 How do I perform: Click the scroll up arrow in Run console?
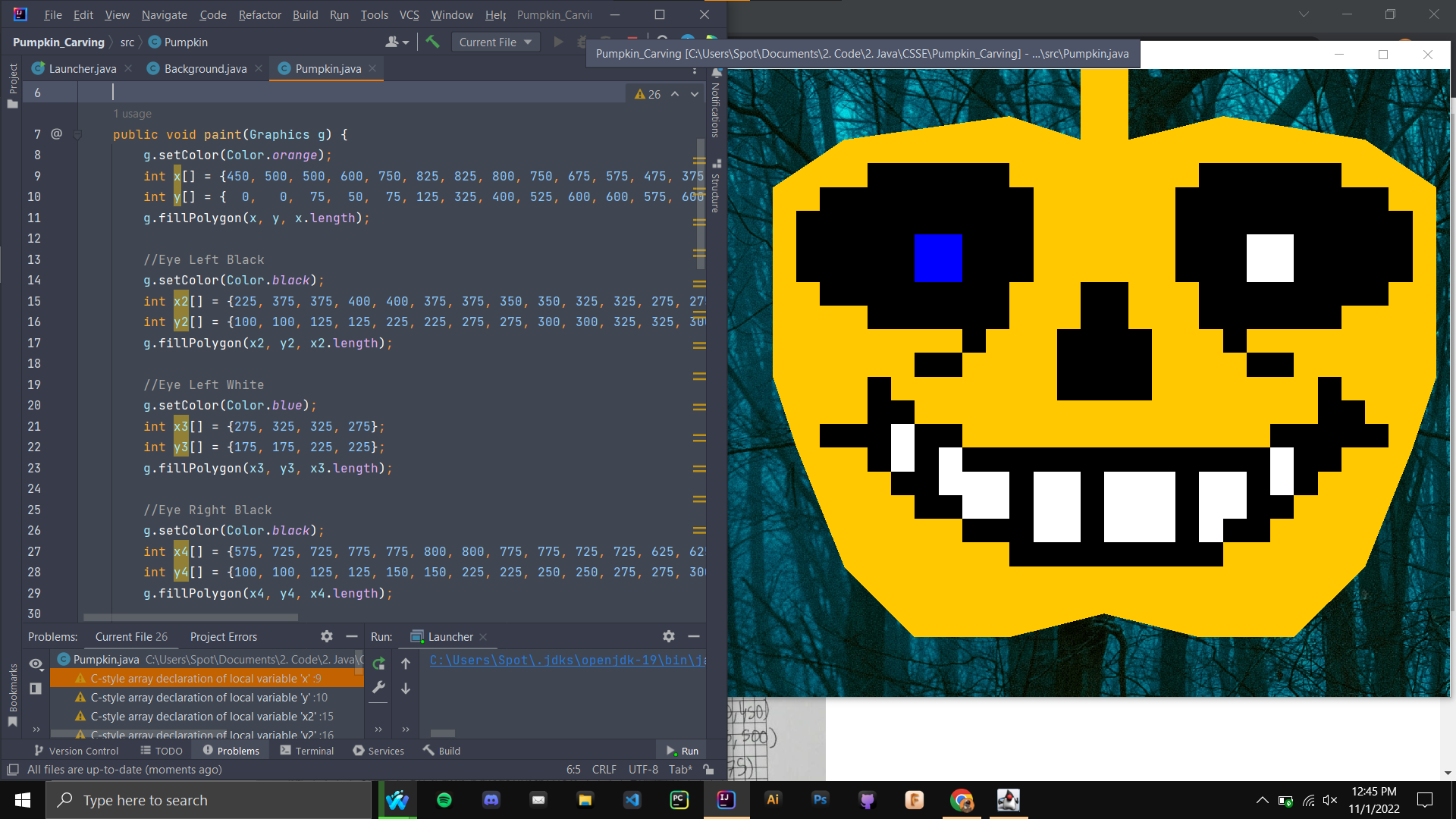(x=406, y=664)
